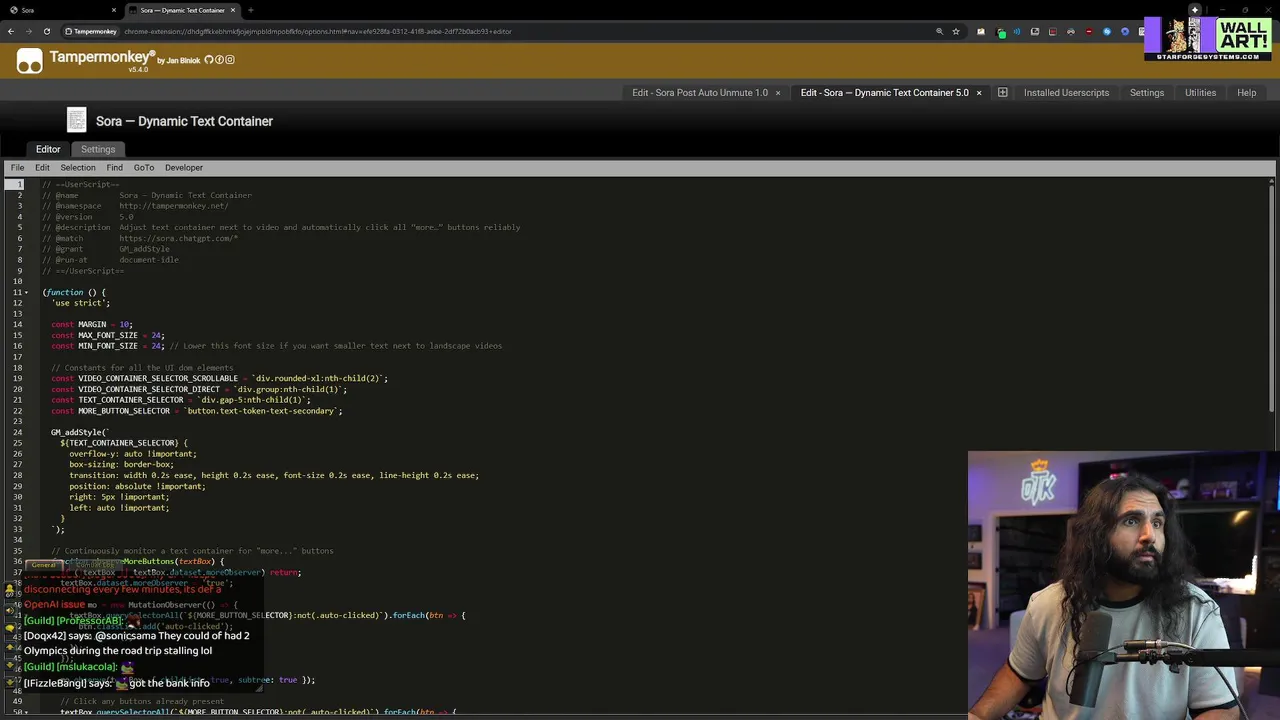This screenshot has width=1280, height=720.
Task: Click the gamepad-shaped extension icon
Action: pos(1071,31)
